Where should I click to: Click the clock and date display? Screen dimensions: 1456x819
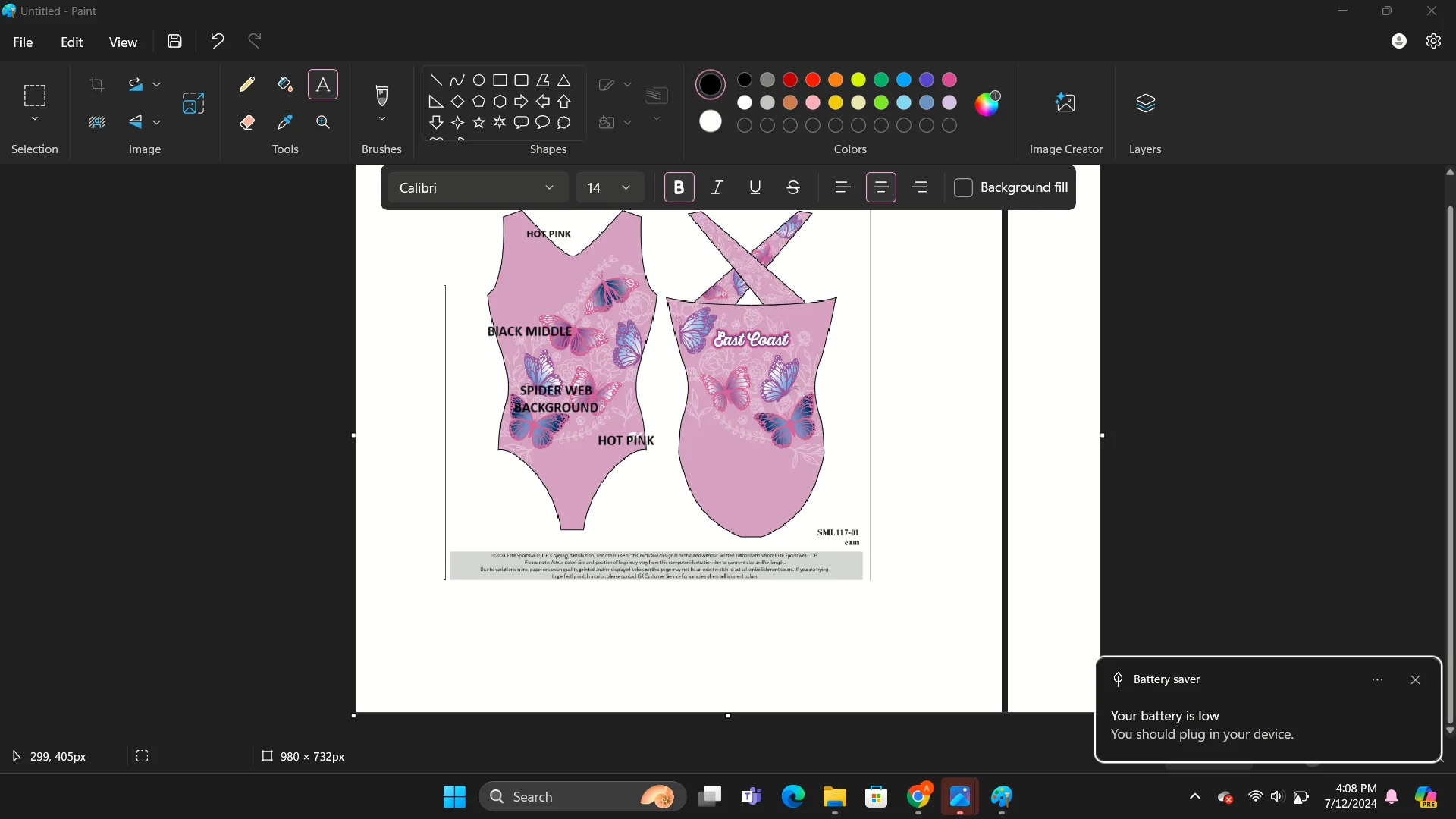coord(1351,796)
